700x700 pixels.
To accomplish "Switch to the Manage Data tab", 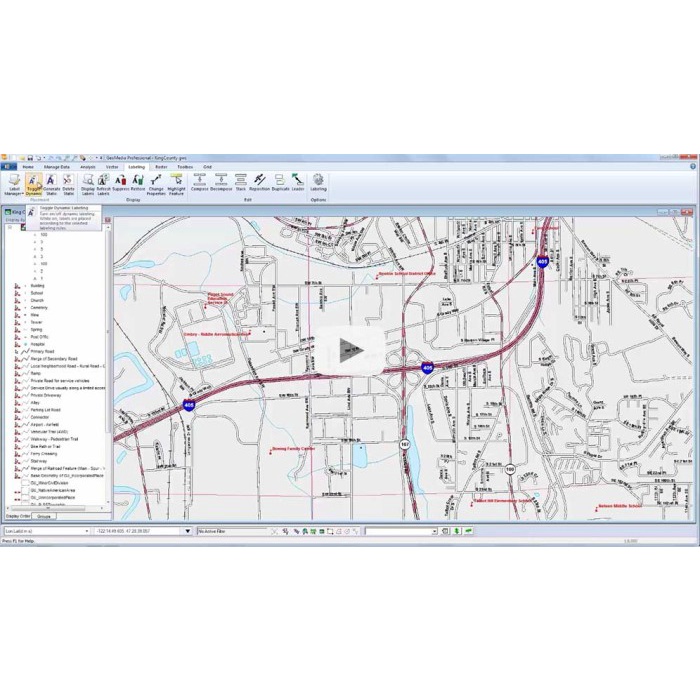I will [57, 167].
